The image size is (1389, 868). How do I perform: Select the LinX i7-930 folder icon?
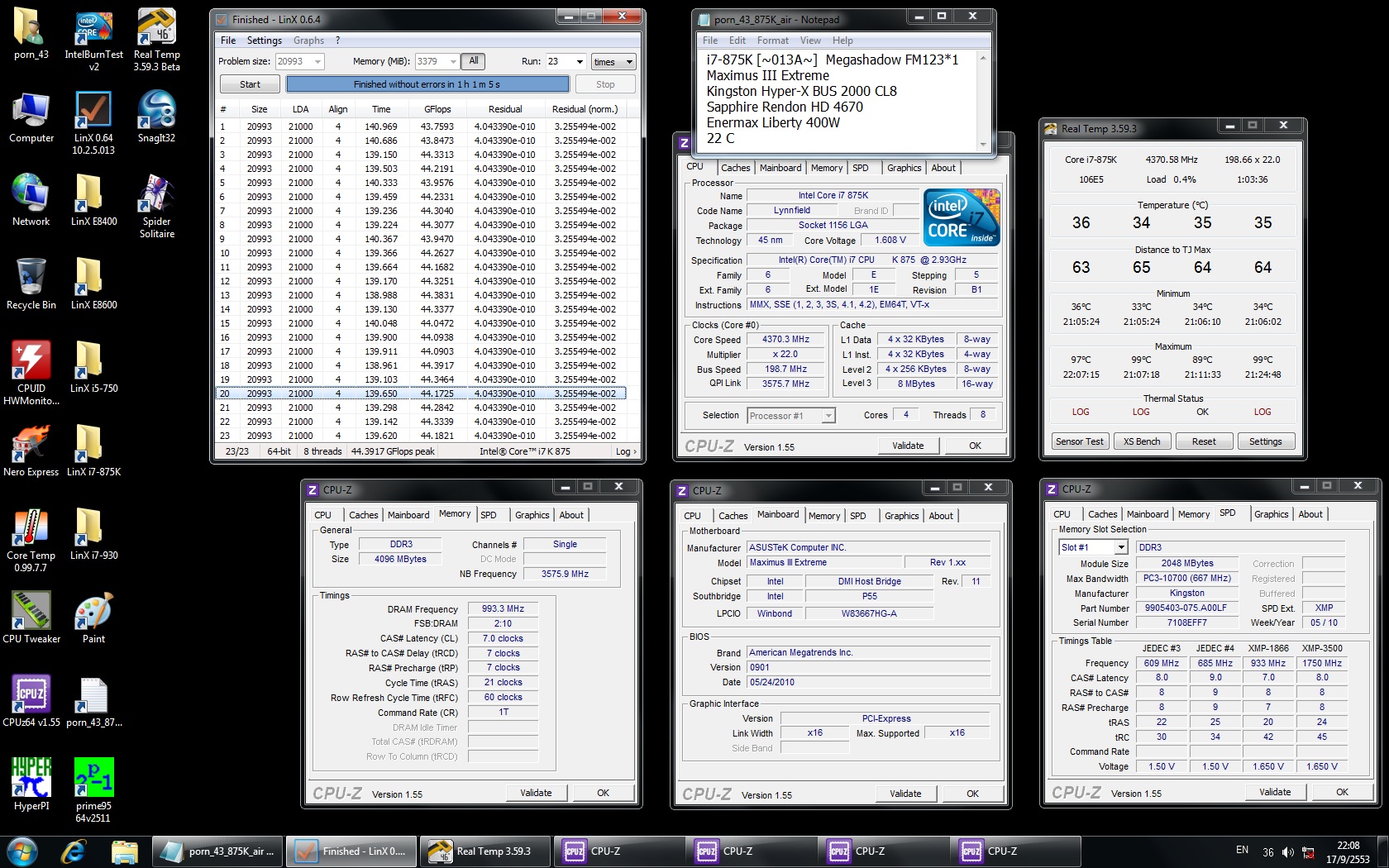coord(93,535)
